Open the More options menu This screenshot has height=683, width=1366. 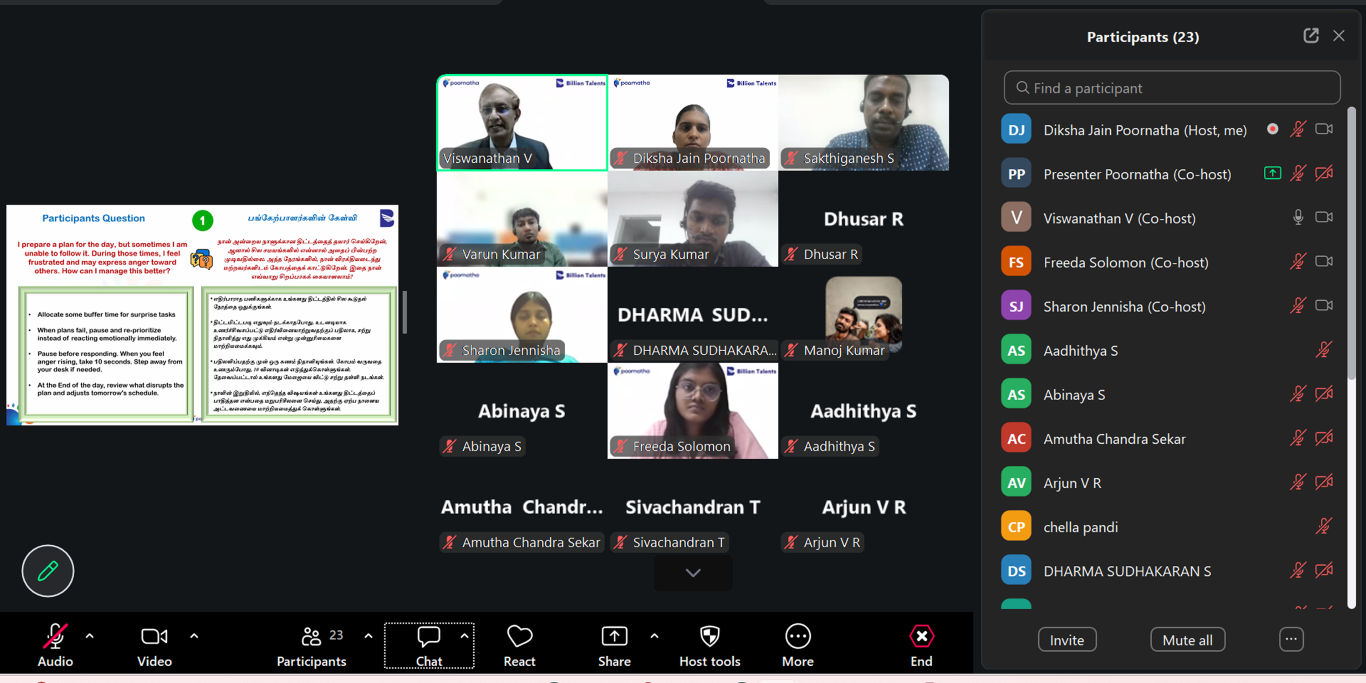coord(798,645)
